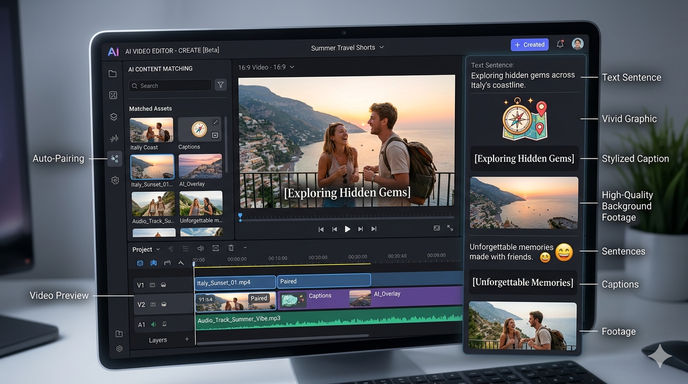The height and width of the screenshot is (384, 688).
Task: Select the Italy Coast asset thumbnail
Action: point(151,130)
